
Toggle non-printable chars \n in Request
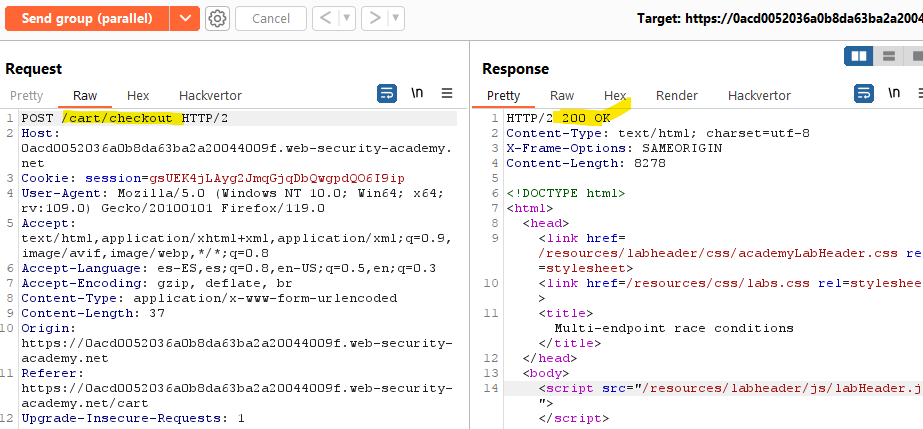[417, 93]
